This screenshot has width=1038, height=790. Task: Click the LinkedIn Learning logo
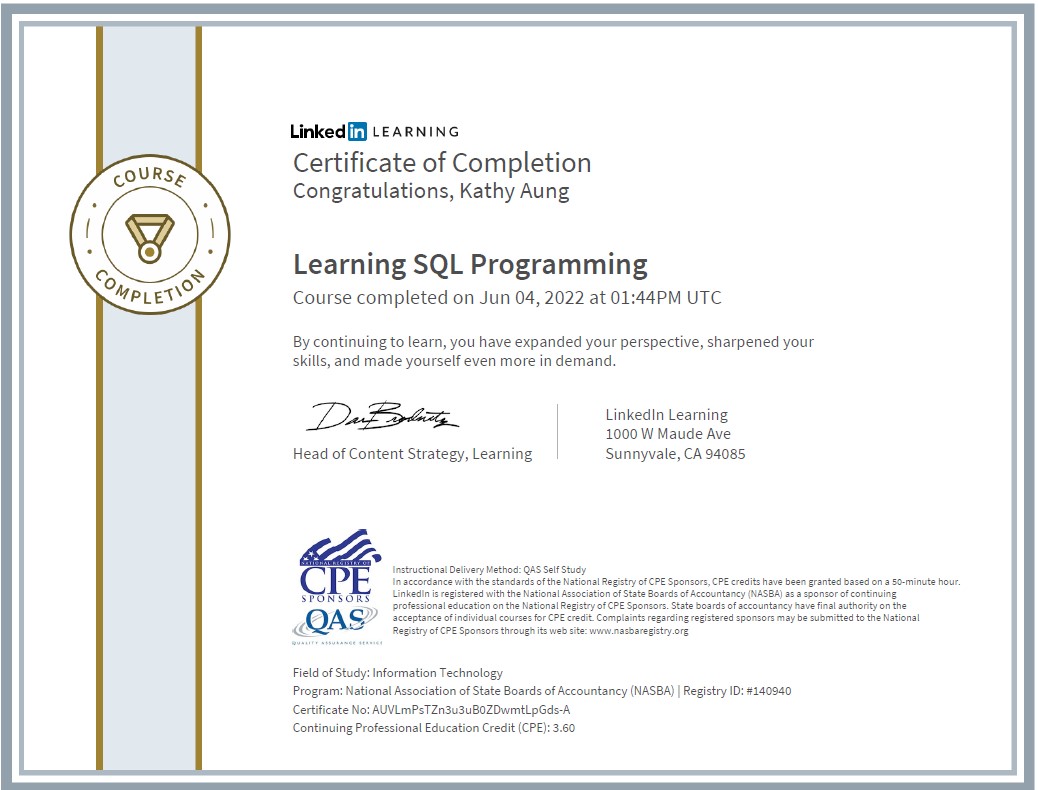click(x=375, y=131)
